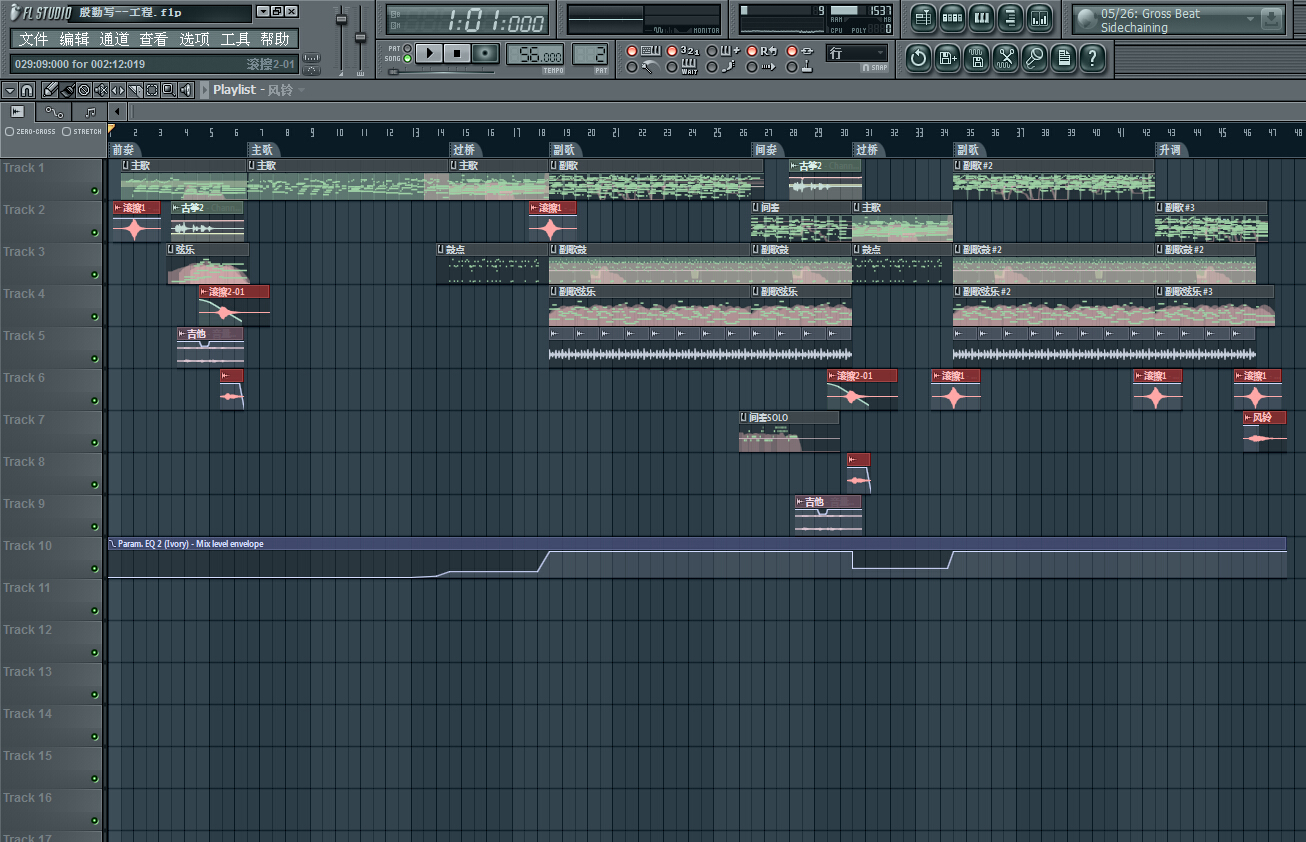Enable the Zero-Cross option
The width and height of the screenshot is (1306, 842).
pos(10,131)
